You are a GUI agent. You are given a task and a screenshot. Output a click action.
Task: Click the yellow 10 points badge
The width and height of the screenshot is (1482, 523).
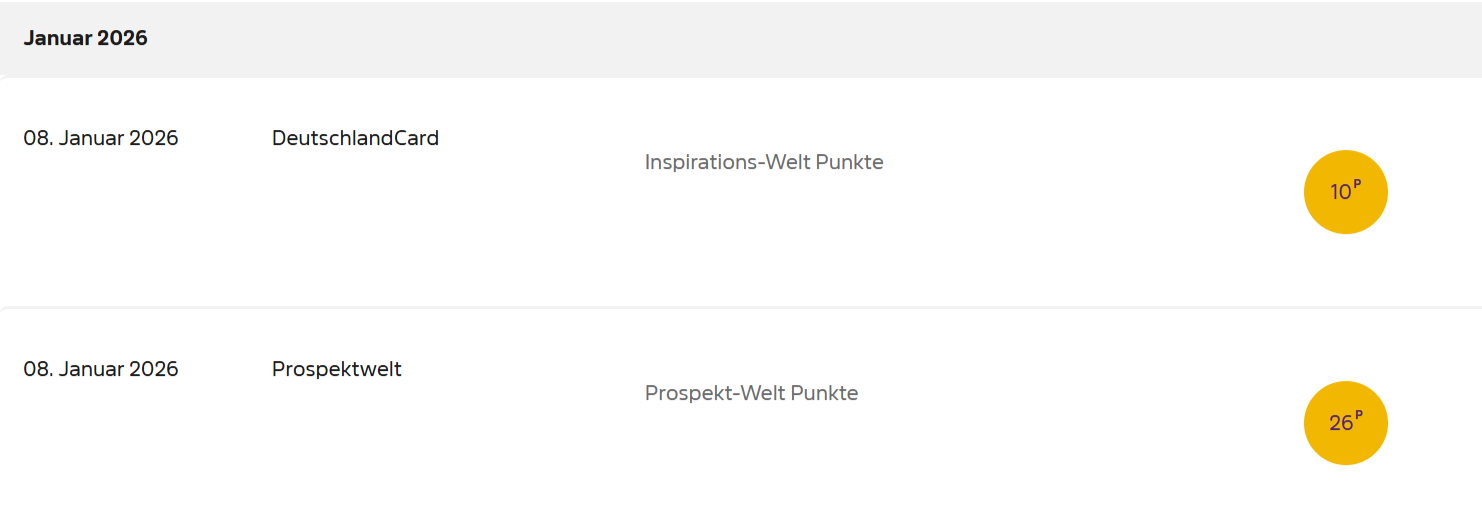[1345, 192]
